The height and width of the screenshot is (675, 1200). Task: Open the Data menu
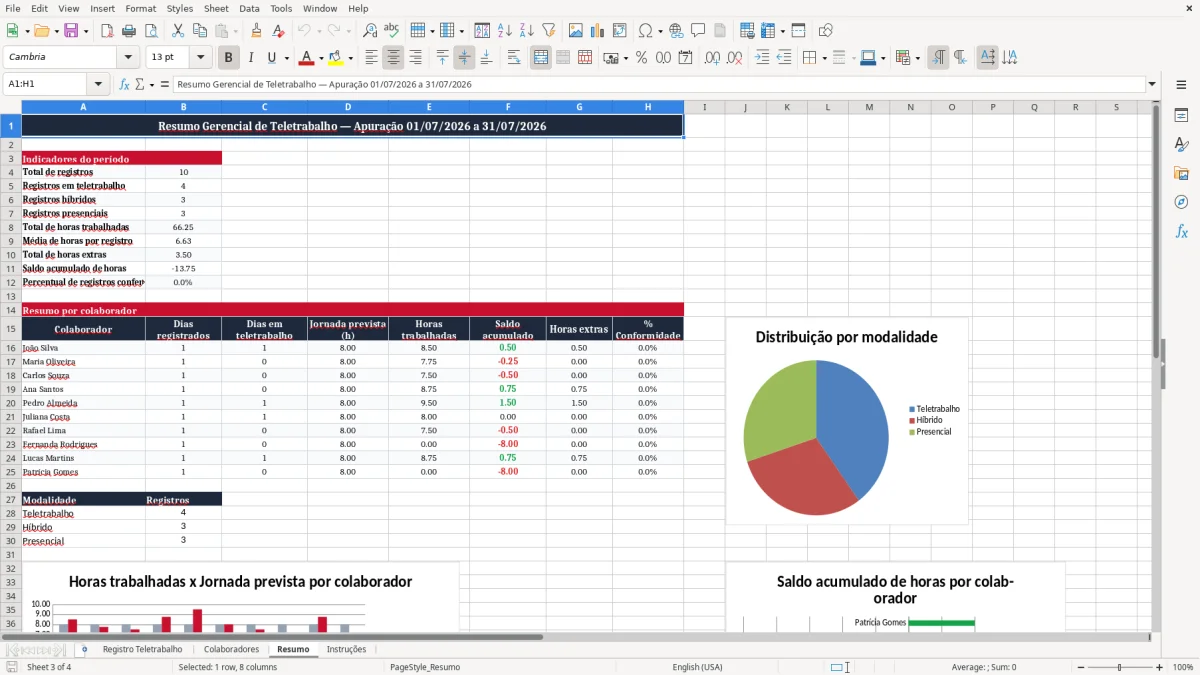tap(249, 8)
